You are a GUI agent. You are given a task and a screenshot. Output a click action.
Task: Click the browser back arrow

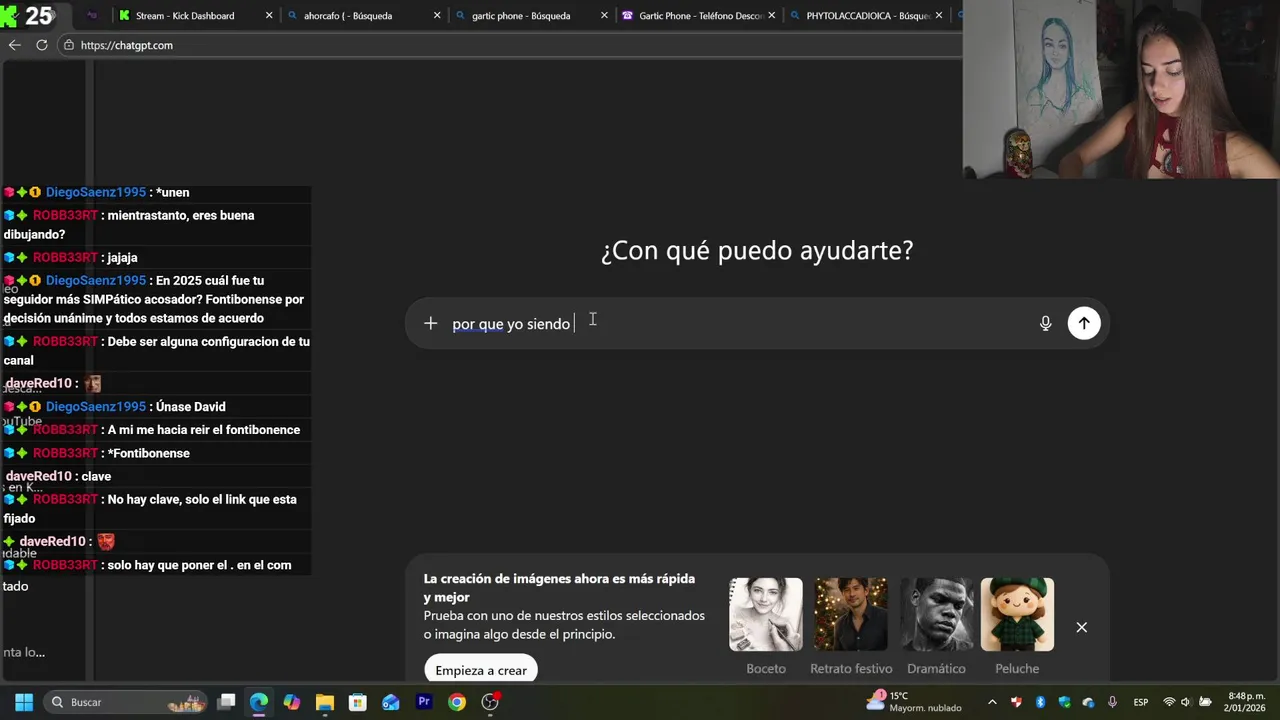(x=14, y=45)
